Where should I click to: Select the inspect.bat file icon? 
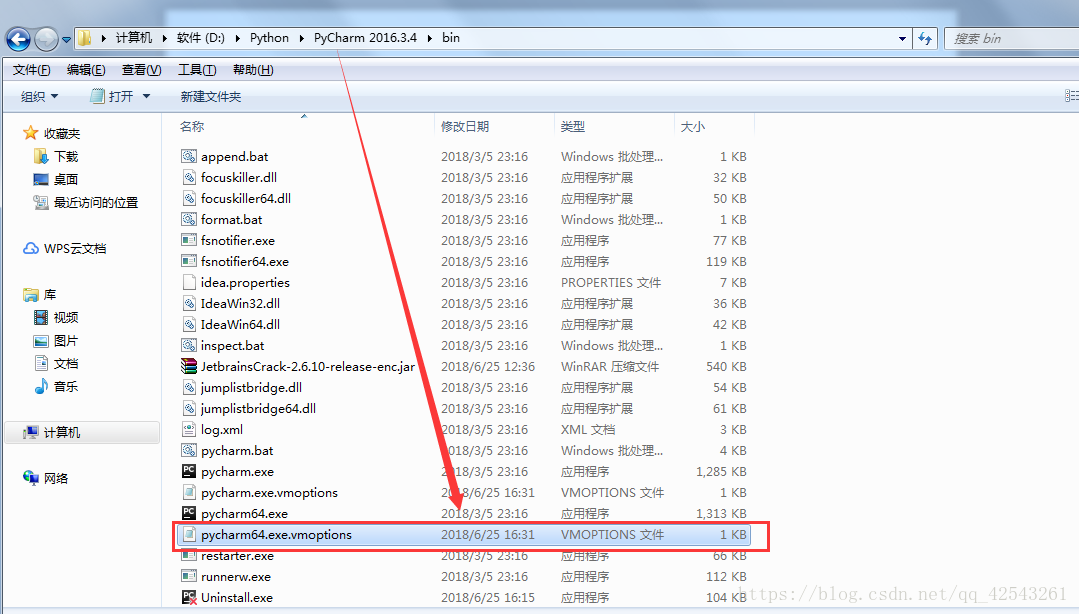189,345
